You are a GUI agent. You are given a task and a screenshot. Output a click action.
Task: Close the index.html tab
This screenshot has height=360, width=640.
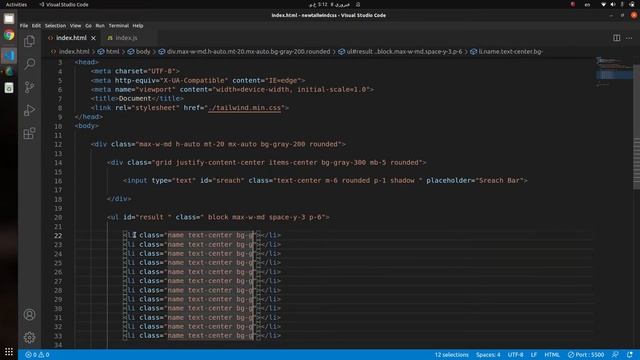pos(93,38)
